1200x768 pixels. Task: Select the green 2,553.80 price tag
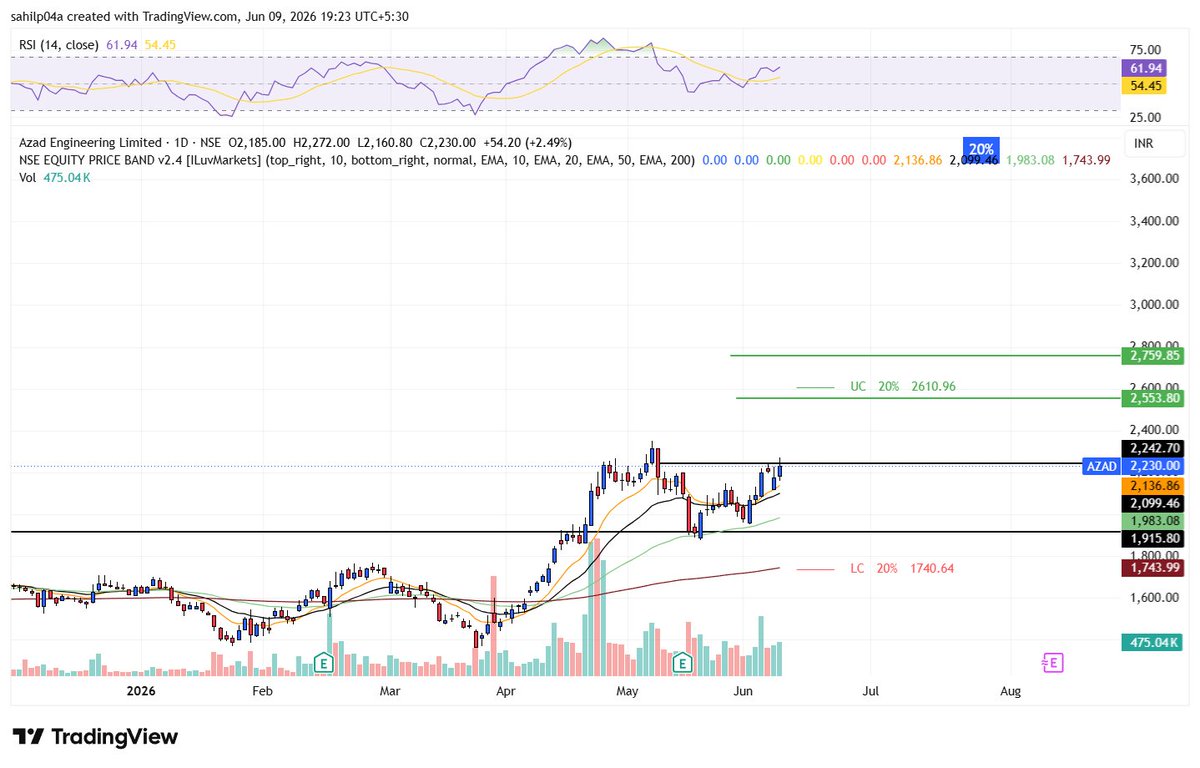(1153, 398)
